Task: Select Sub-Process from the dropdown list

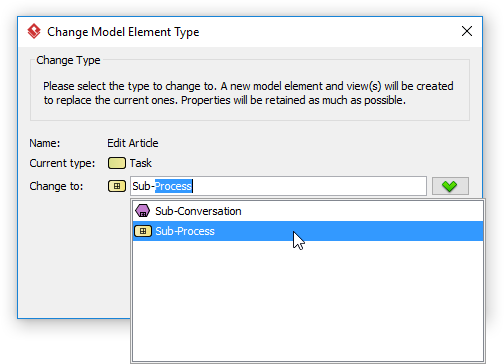Action: (308, 231)
